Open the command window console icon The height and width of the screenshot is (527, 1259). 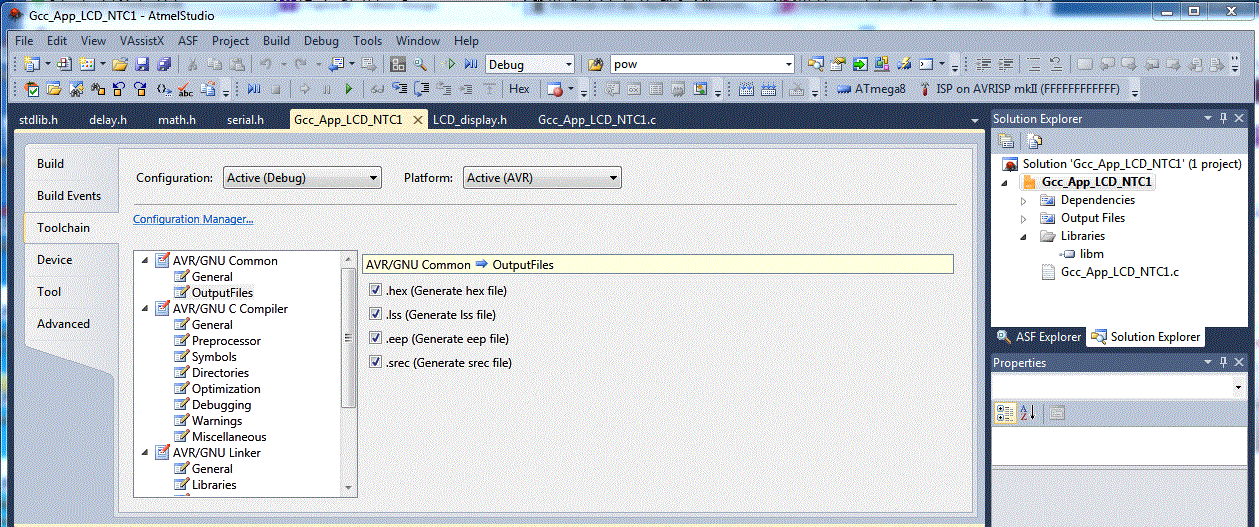point(926,64)
